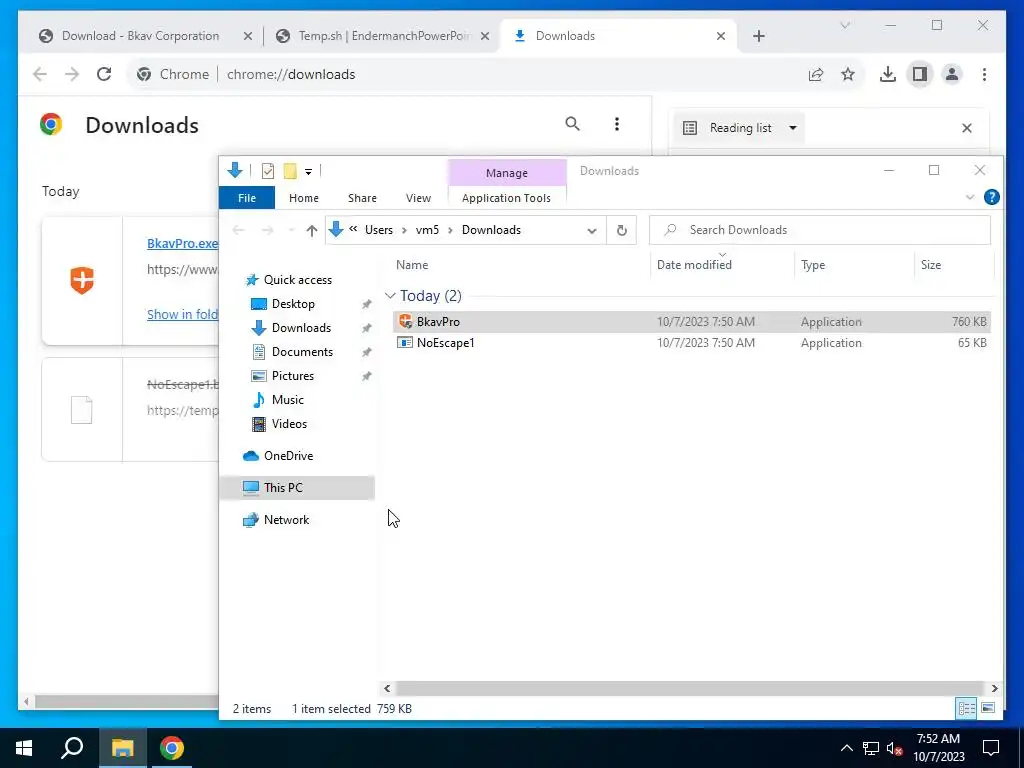Refresh the Downloads folder
1024x768 pixels.
click(622, 230)
